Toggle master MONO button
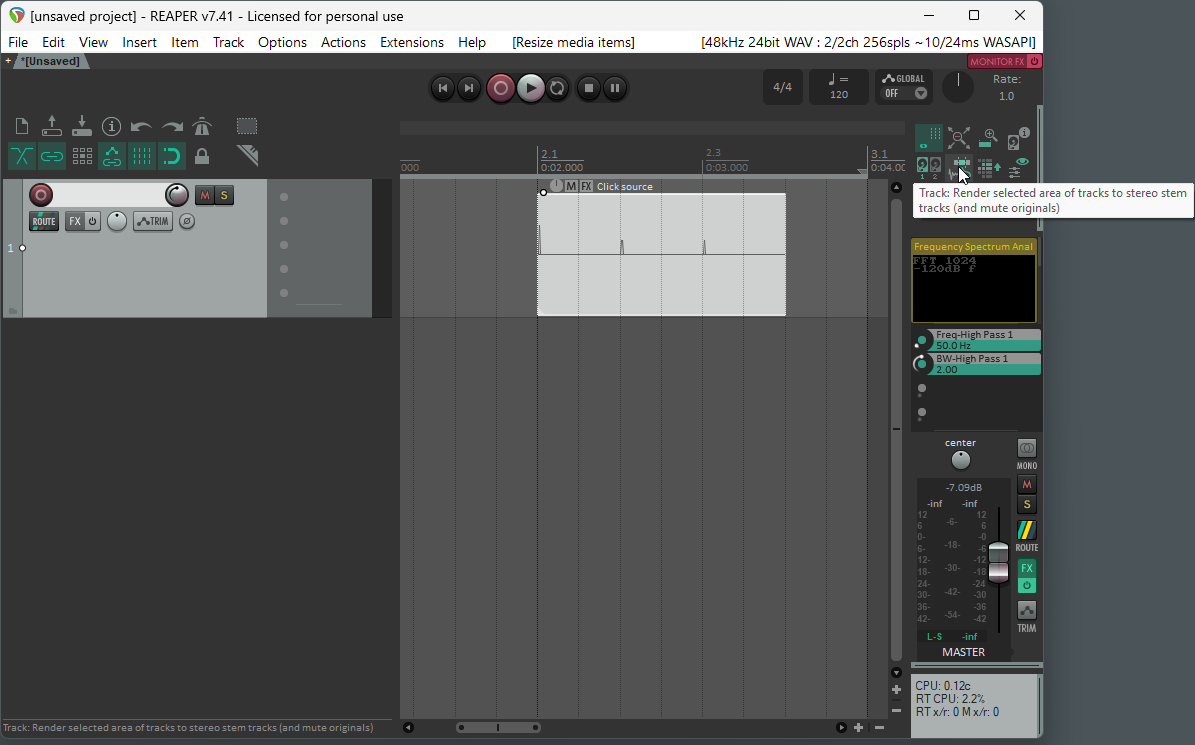The height and width of the screenshot is (745, 1195). [1027, 448]
